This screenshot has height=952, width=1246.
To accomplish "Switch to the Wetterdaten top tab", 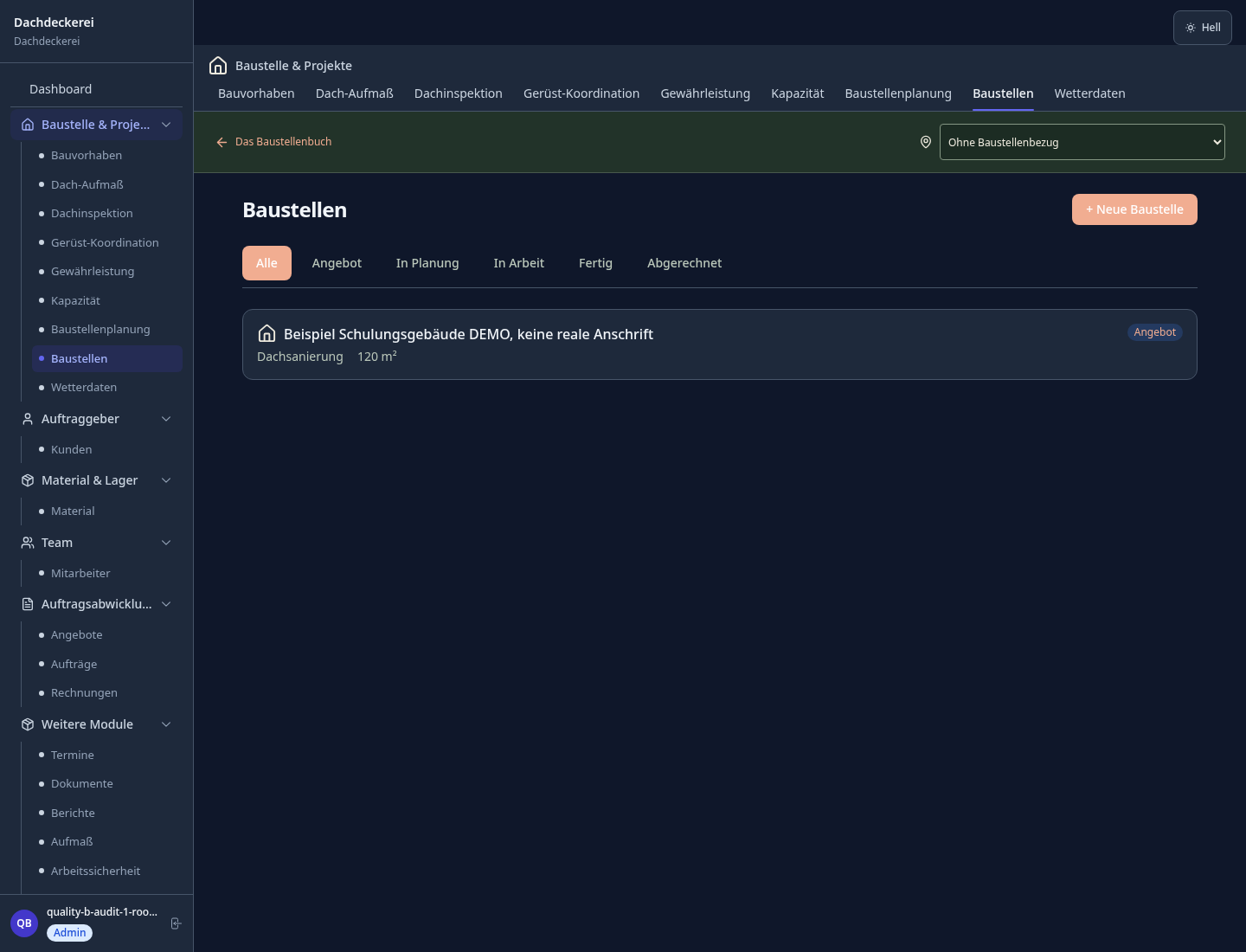I will tap(1089, 93).
